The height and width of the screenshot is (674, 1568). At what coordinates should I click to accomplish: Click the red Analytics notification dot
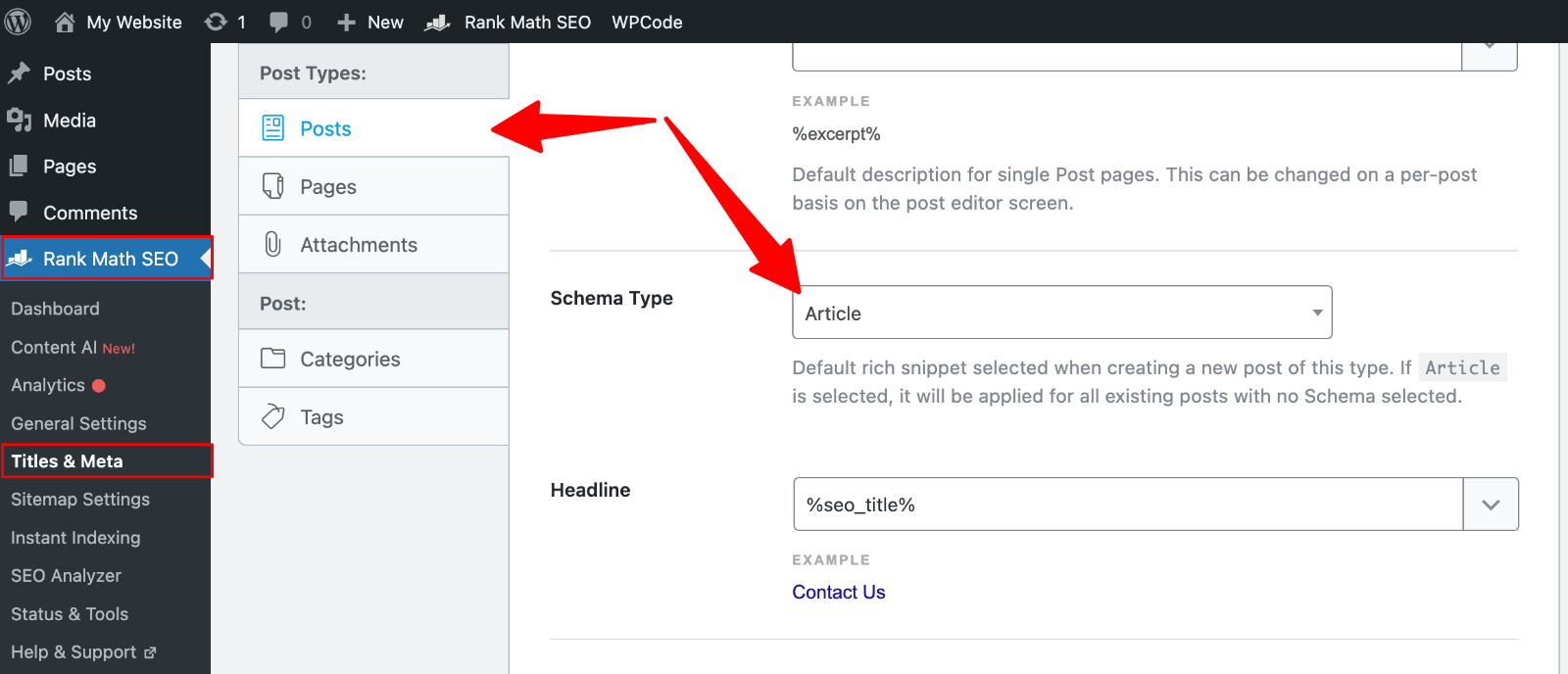(x=99, y=386)
